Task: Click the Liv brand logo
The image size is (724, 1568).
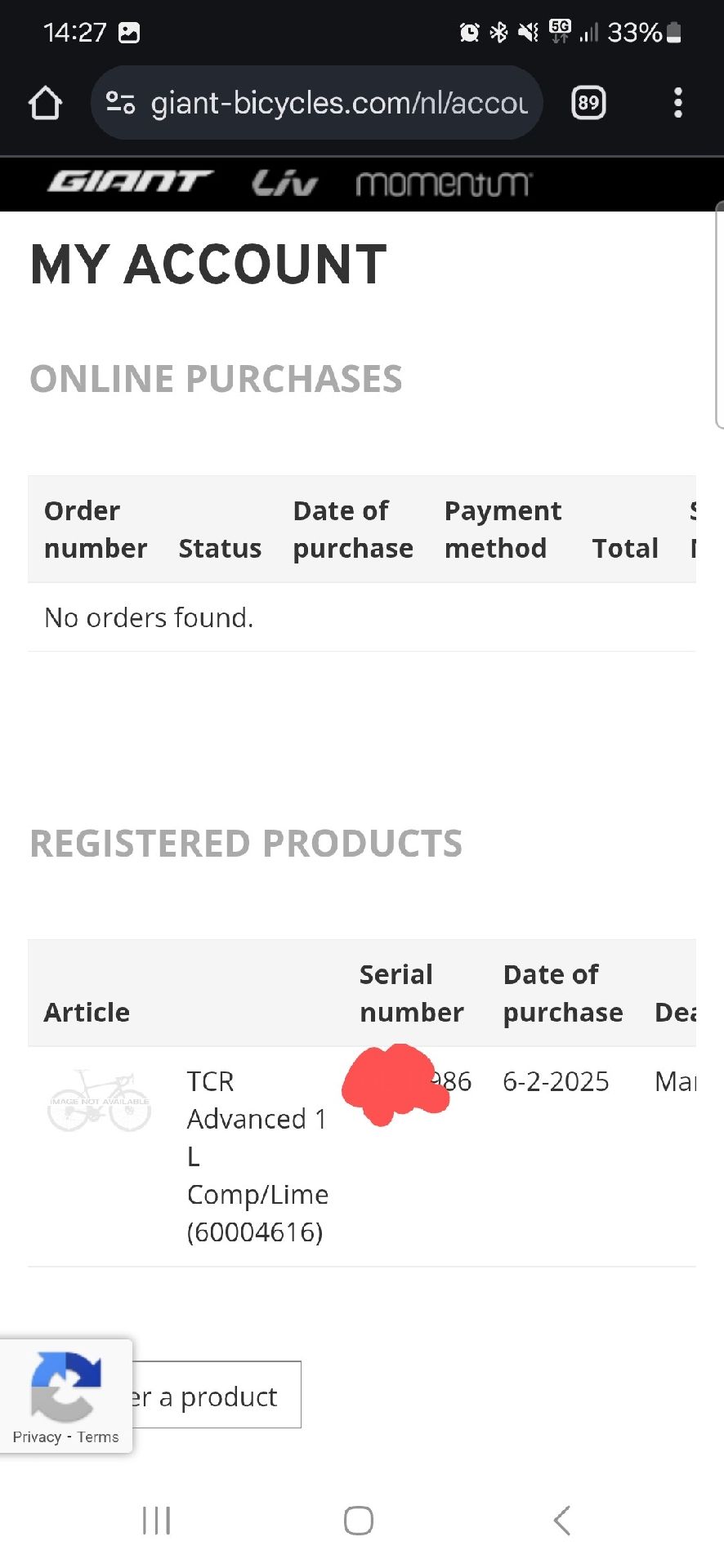Action: coord(284,183)
